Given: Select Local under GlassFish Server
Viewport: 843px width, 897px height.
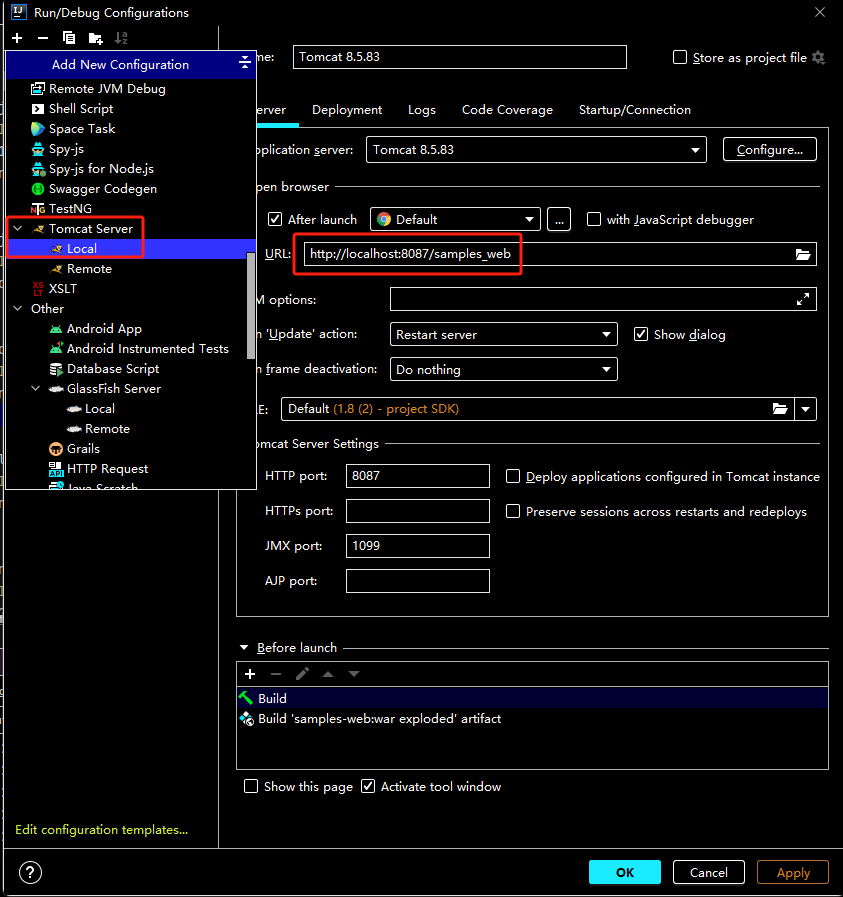Looking at the screenshot, I should click(x=100, y=409).
